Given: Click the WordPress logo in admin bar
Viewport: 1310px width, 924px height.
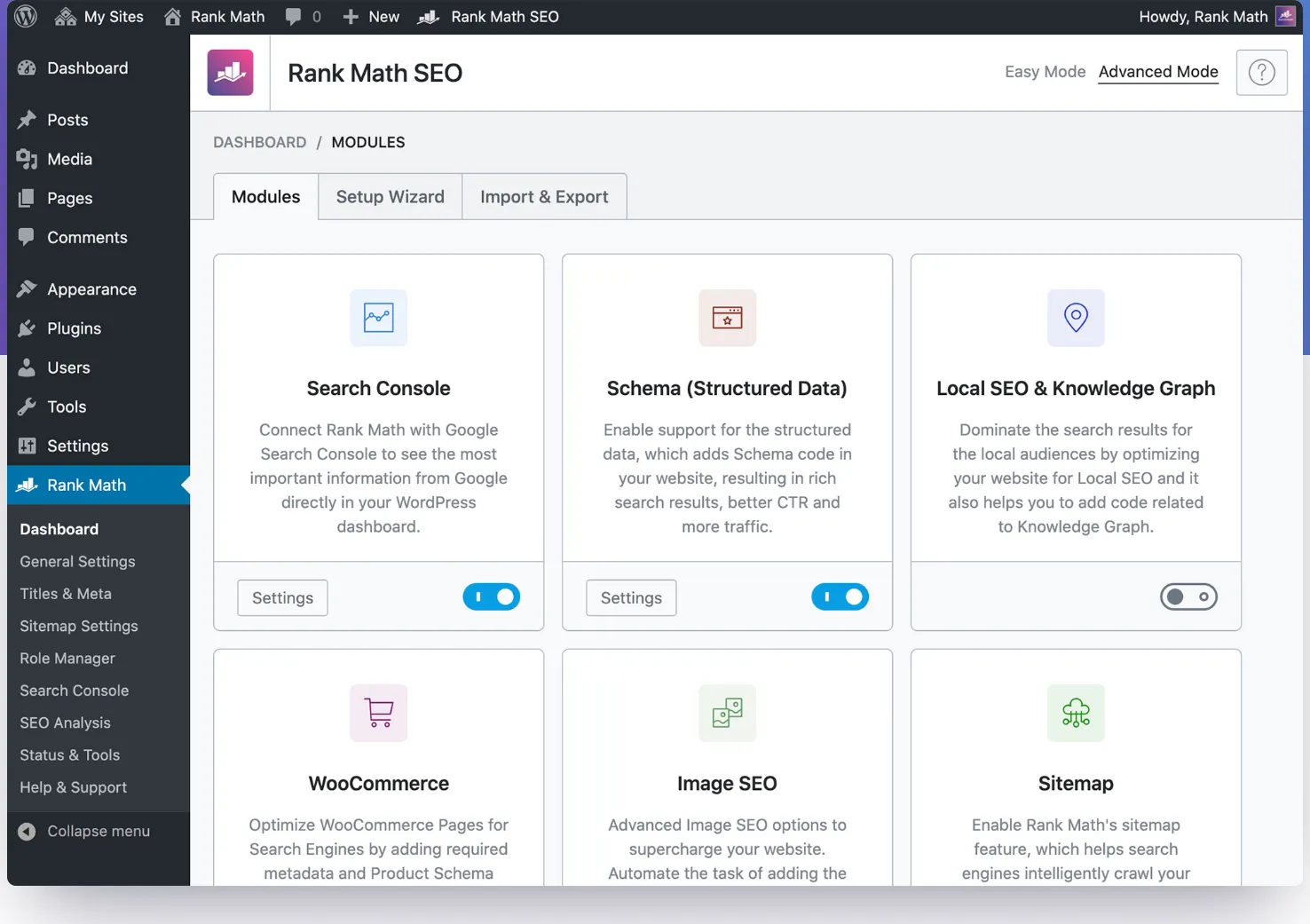Looking at the screenshot, I should [x=26, y=16].
